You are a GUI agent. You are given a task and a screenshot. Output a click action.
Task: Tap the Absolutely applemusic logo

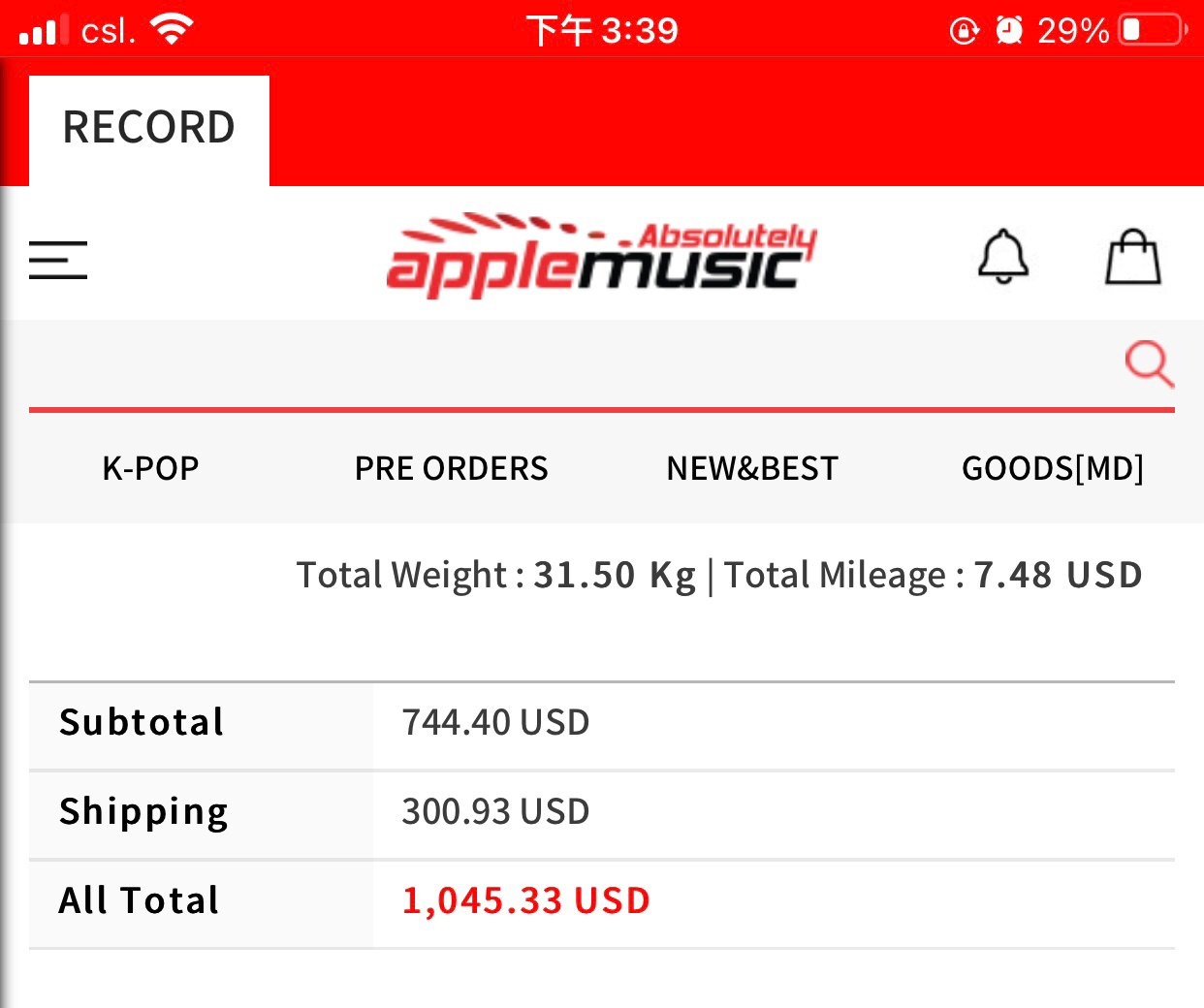click(x=601, y=255)
